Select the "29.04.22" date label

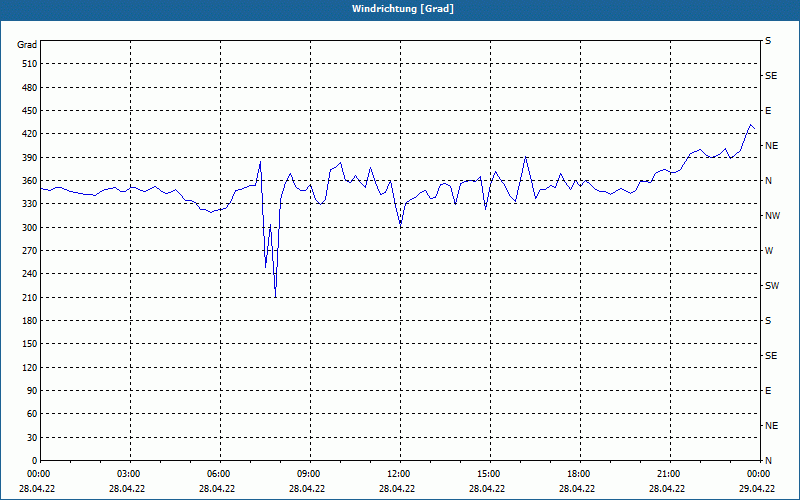click(x=757, y=488)
